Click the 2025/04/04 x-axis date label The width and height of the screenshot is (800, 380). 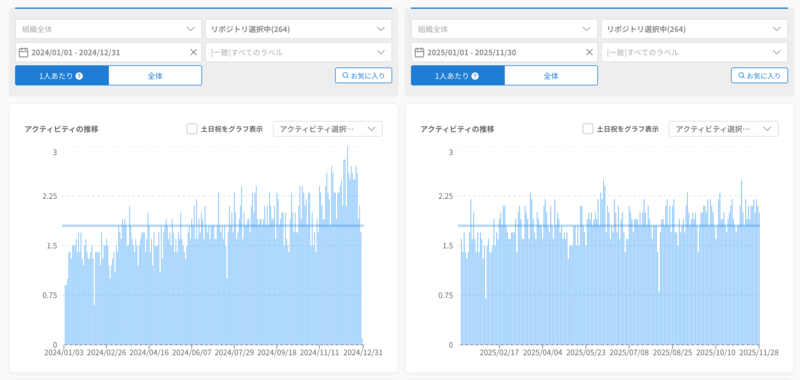(543, 352)
